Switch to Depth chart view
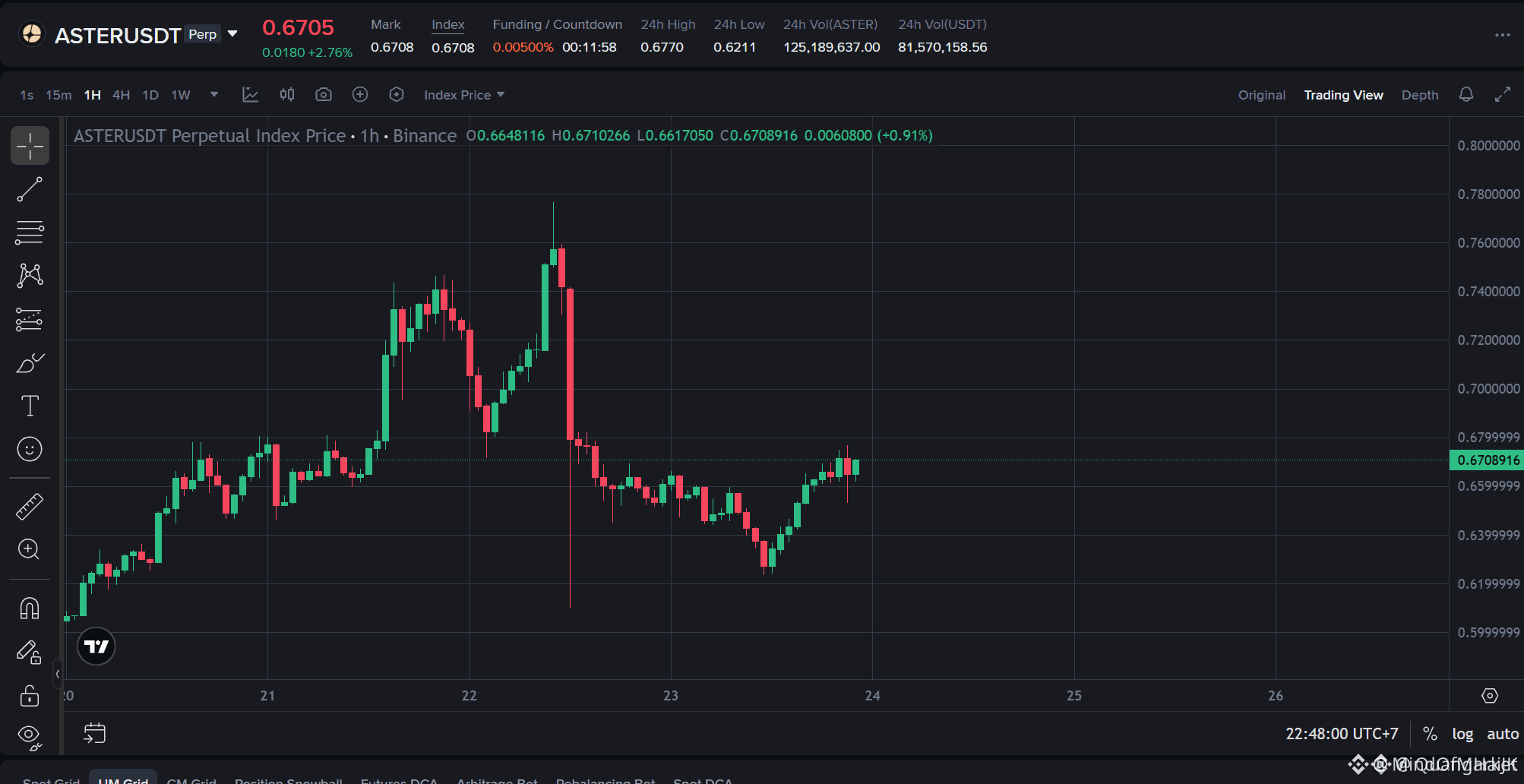1524x784 pixels. [1420, 95]
